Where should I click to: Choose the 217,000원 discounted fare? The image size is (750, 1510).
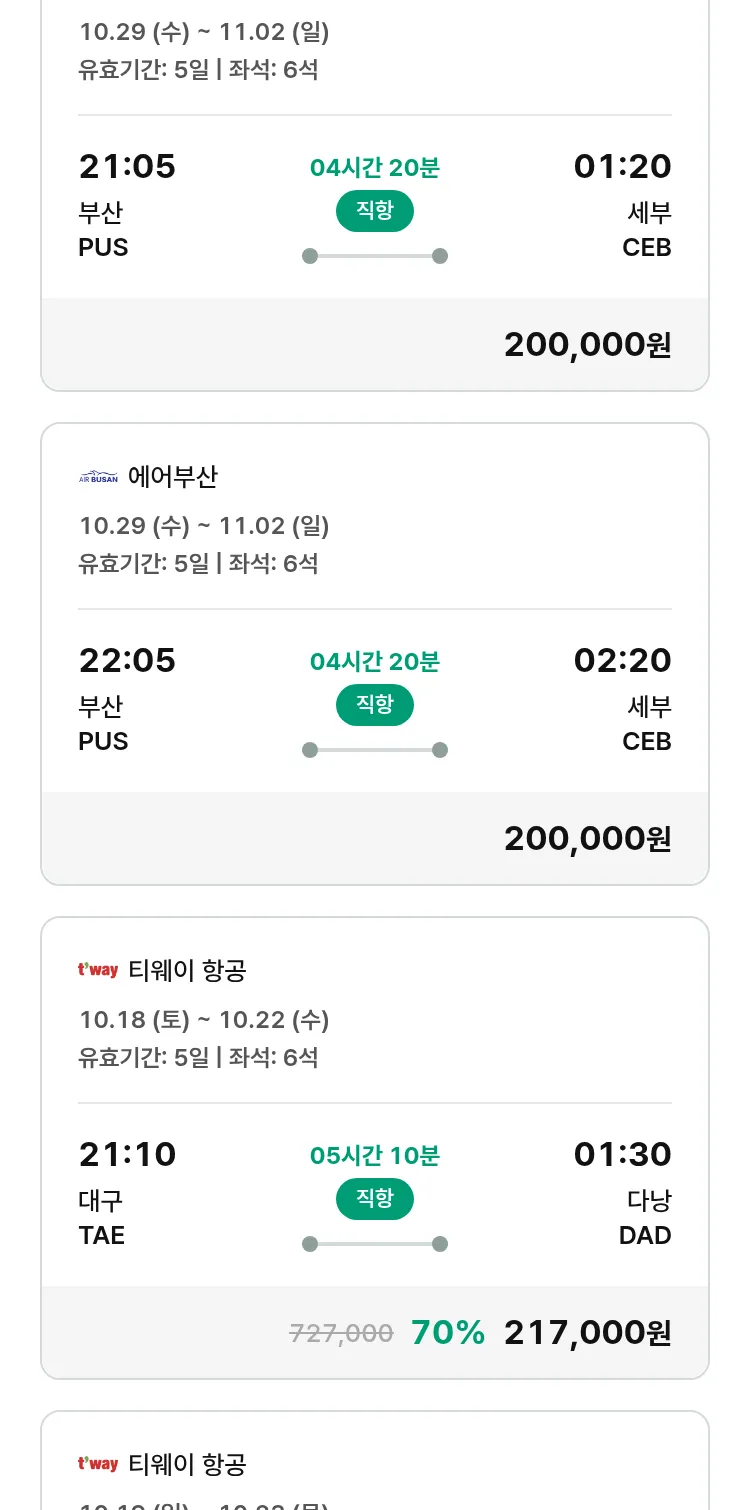587,1333
